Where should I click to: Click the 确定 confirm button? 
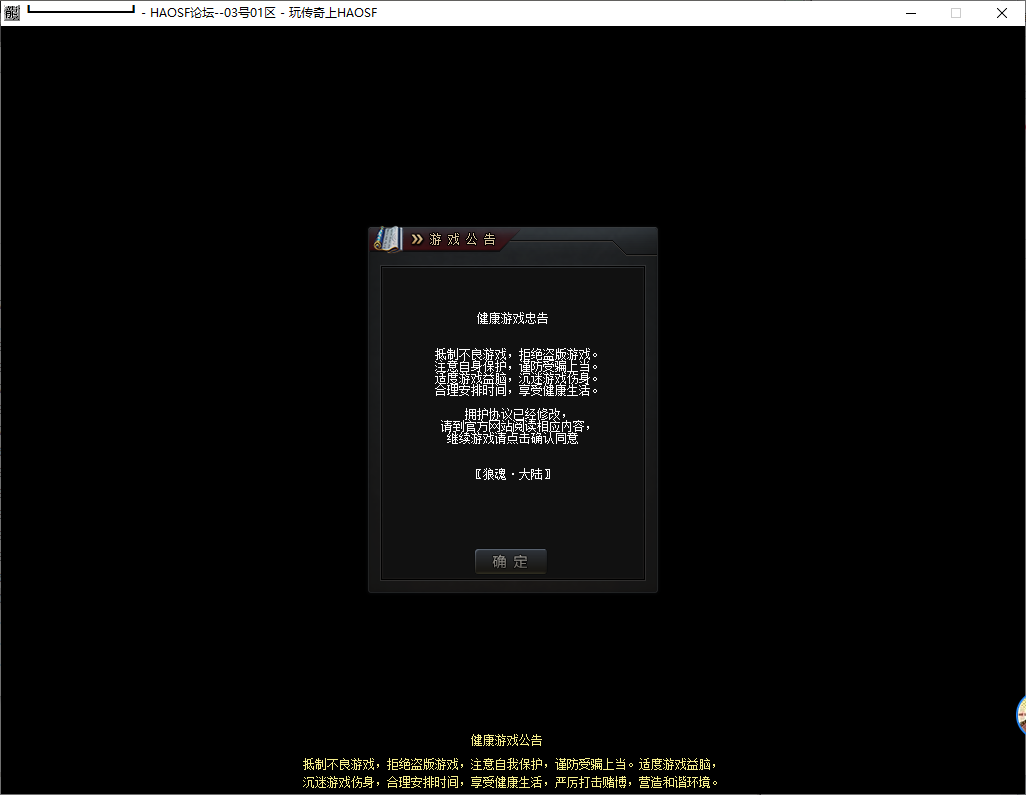click(510, 561)
